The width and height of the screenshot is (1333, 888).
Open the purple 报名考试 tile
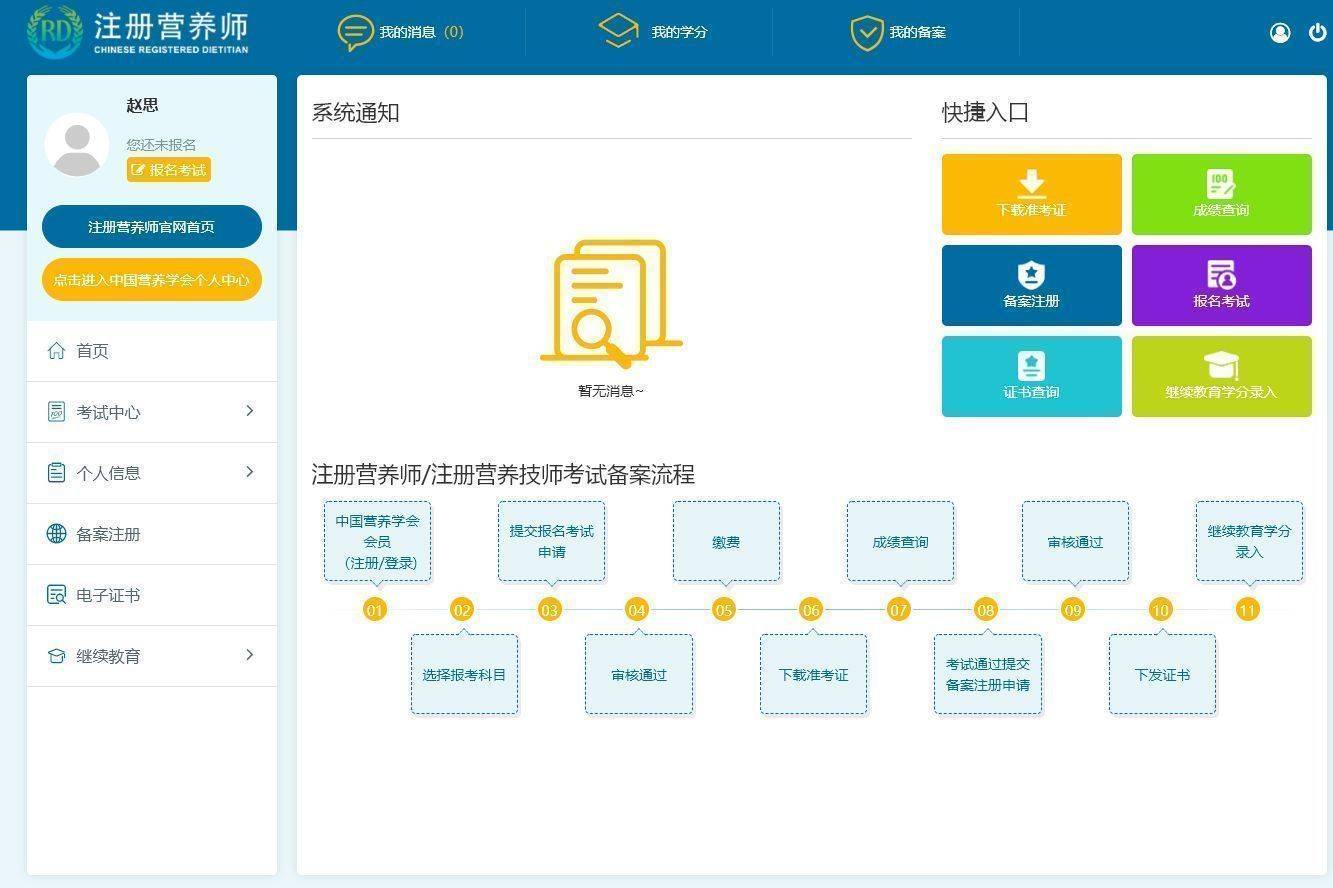1221,285
